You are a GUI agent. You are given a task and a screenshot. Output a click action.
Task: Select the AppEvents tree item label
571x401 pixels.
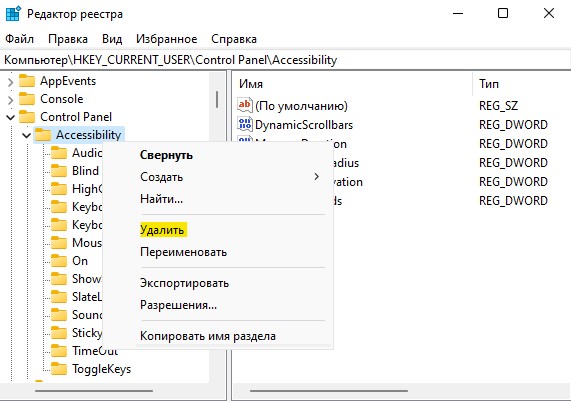[x=68, y=81]
